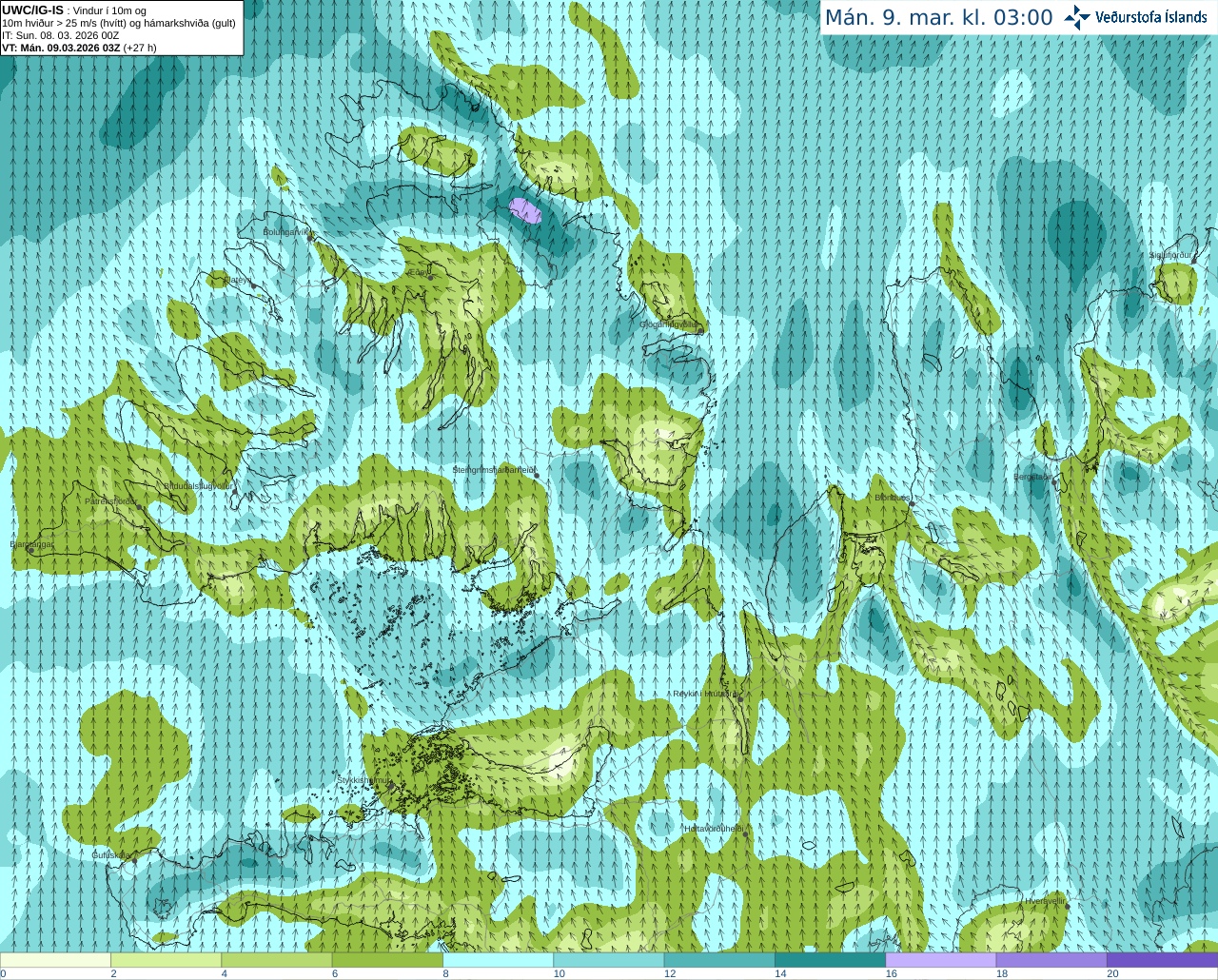Click the gust description line with hámarkshviða

[x=118, y=23]
